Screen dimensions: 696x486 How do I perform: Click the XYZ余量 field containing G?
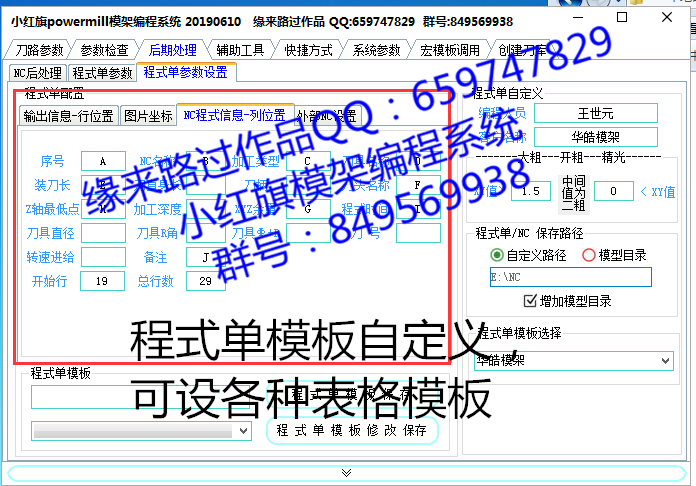point(308,209)
